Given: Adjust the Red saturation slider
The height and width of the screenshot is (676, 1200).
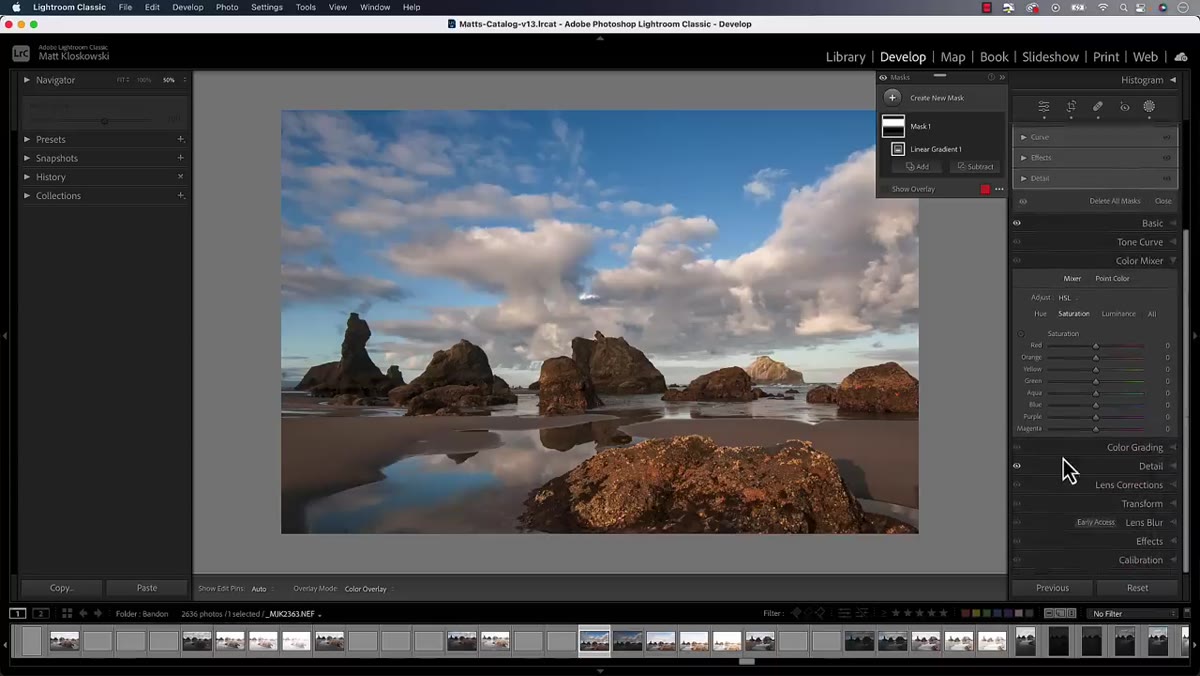Looking at the screenshot, I should coord(1096,345).
